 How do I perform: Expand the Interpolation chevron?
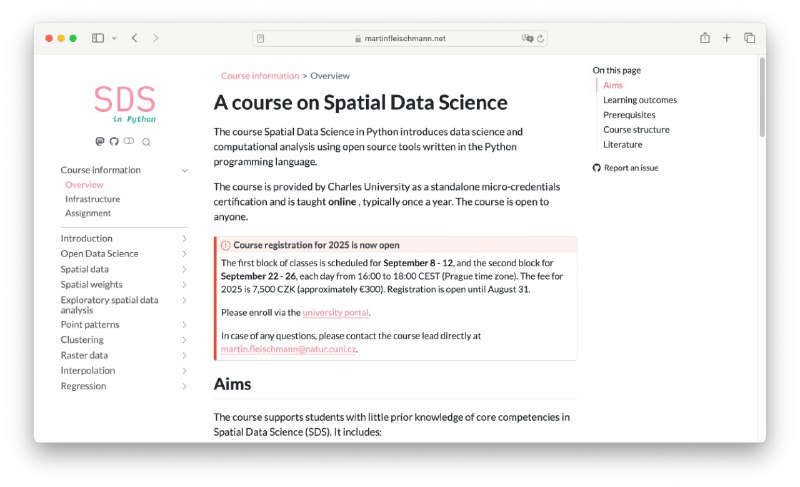click(x=185, y=371)
